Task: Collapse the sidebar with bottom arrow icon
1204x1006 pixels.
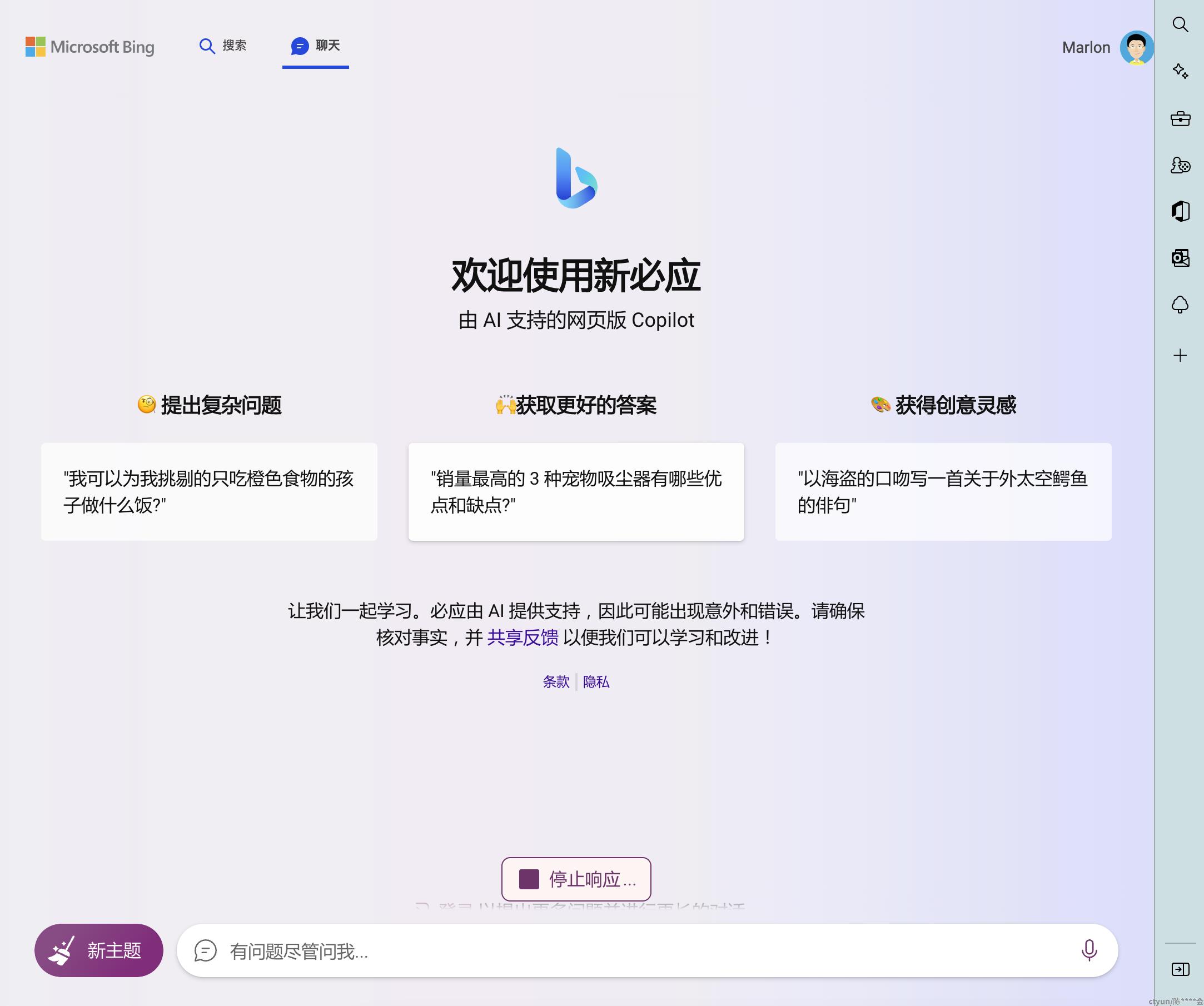Action: pos(1180,969)
